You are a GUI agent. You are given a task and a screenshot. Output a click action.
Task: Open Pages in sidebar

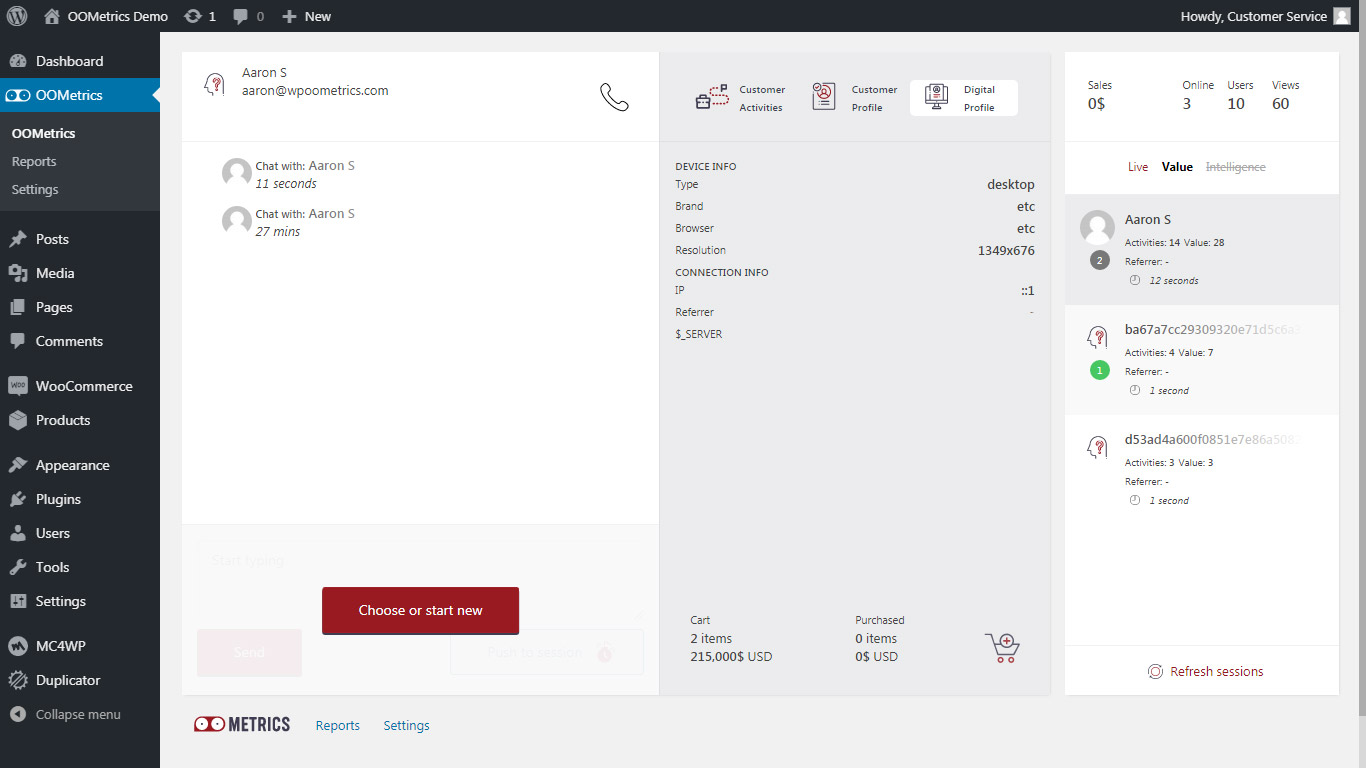tap(80, 307)
